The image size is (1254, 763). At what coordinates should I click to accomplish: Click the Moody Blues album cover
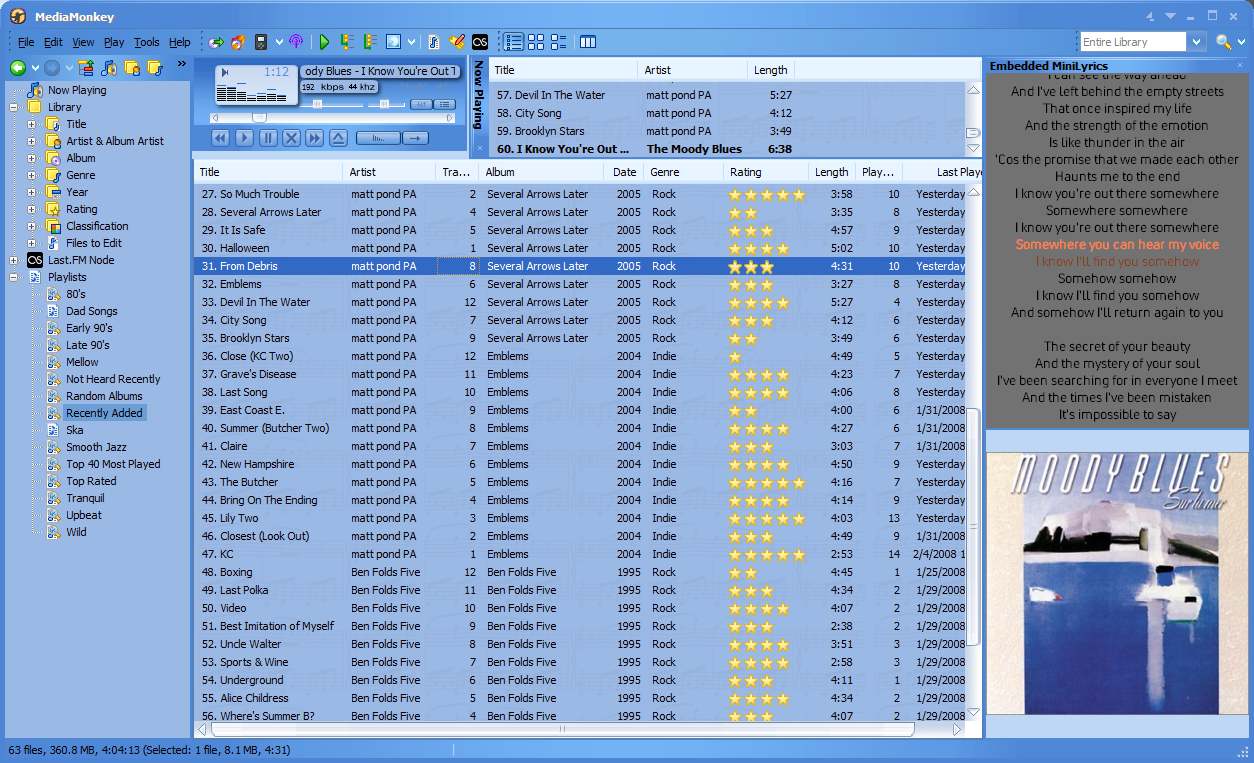(1117, 582)
